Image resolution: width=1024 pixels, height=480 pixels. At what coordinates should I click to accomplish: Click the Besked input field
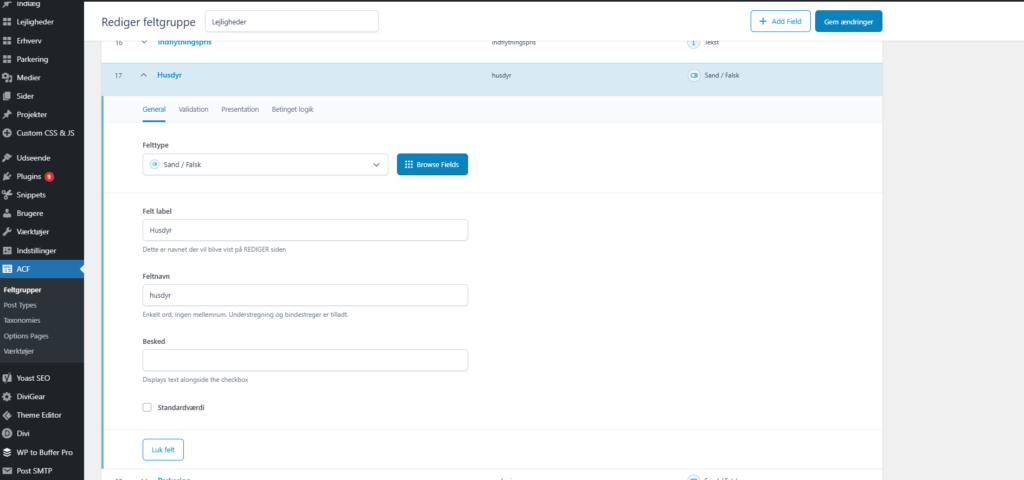click(x=305, y=360)
